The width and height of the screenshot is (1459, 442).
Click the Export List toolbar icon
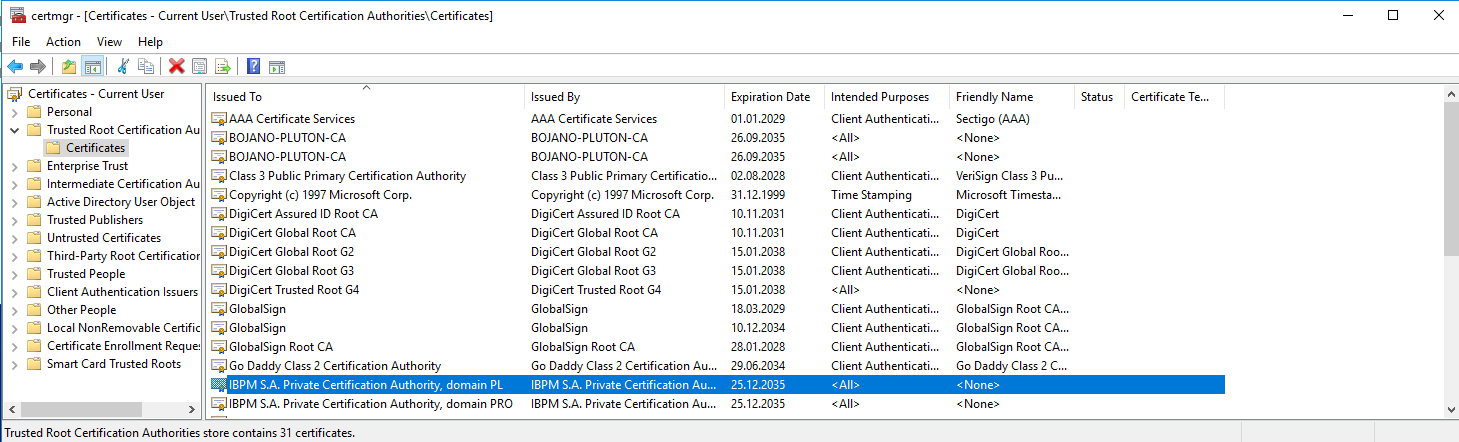coord(223,66)
